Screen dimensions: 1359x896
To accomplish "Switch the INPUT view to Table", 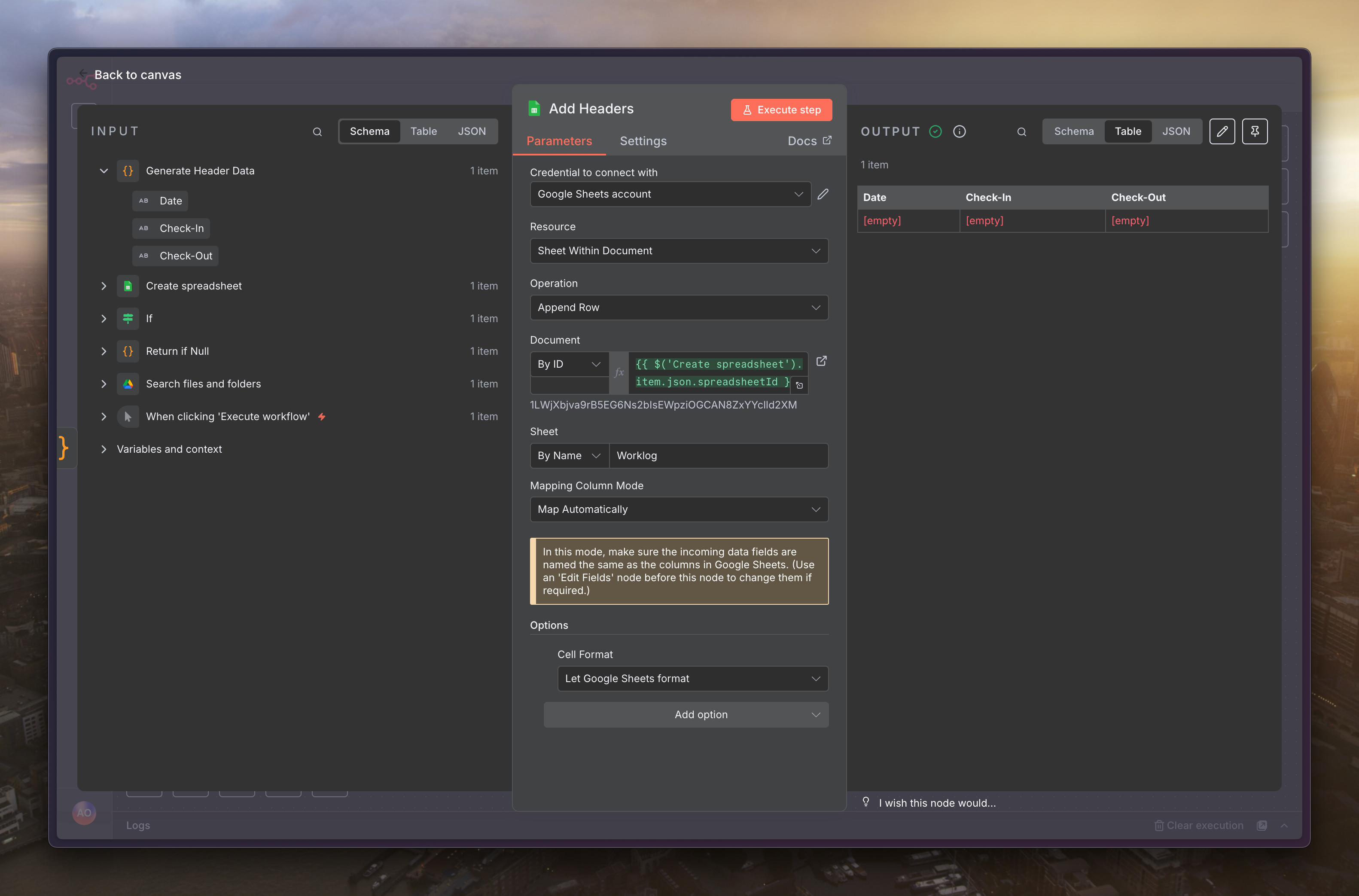I will 424,131.
